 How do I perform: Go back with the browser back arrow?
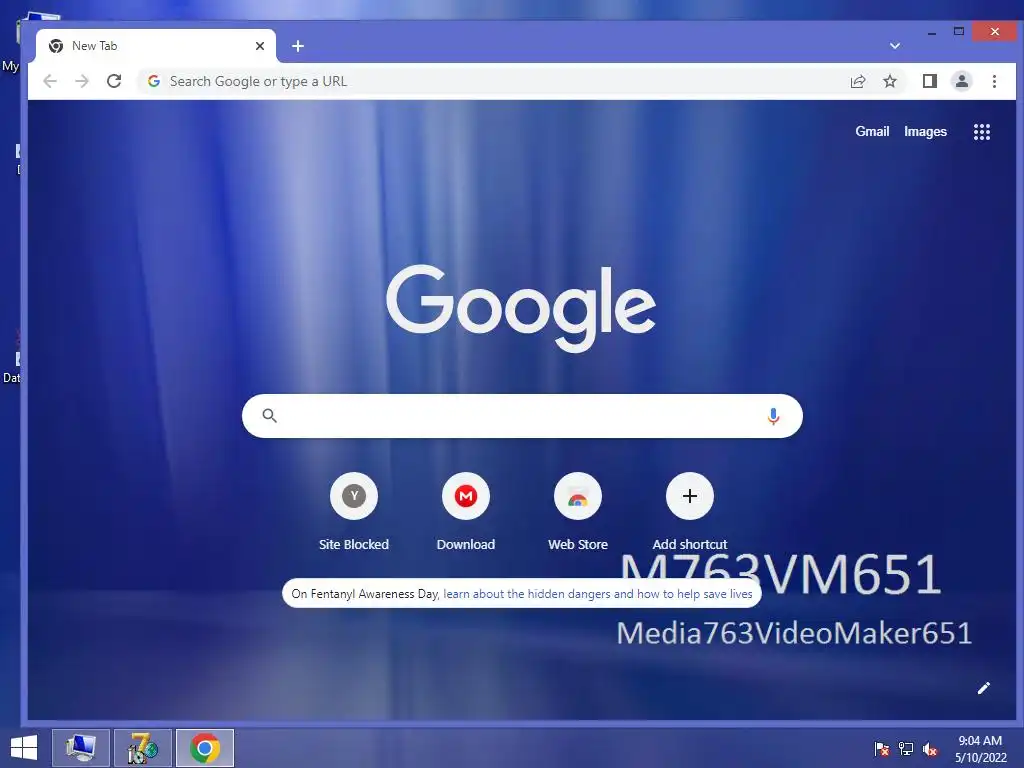click(x=50, y=81)
